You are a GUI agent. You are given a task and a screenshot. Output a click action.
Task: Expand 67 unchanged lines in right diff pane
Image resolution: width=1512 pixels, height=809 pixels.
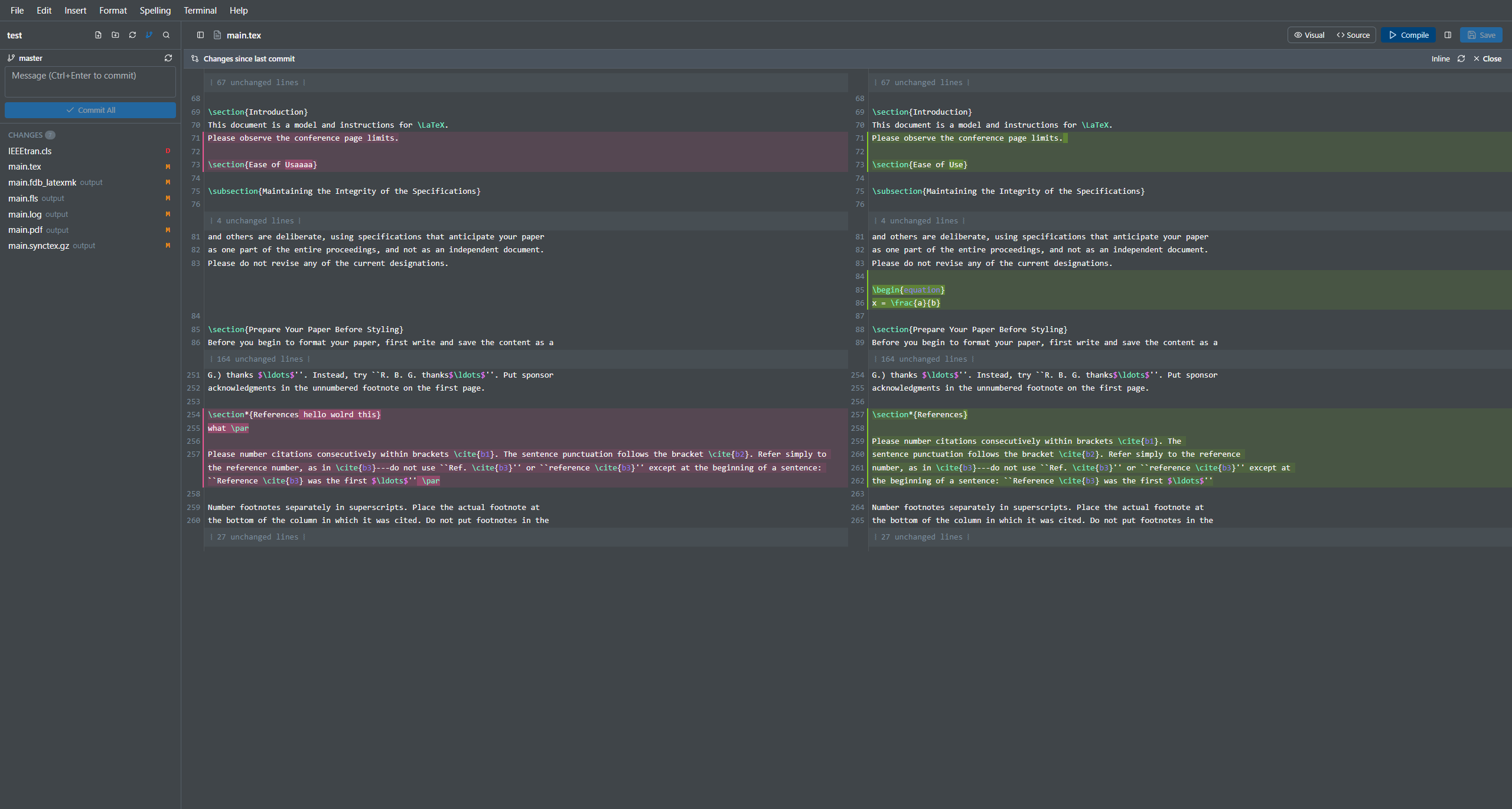click(922, 82)
